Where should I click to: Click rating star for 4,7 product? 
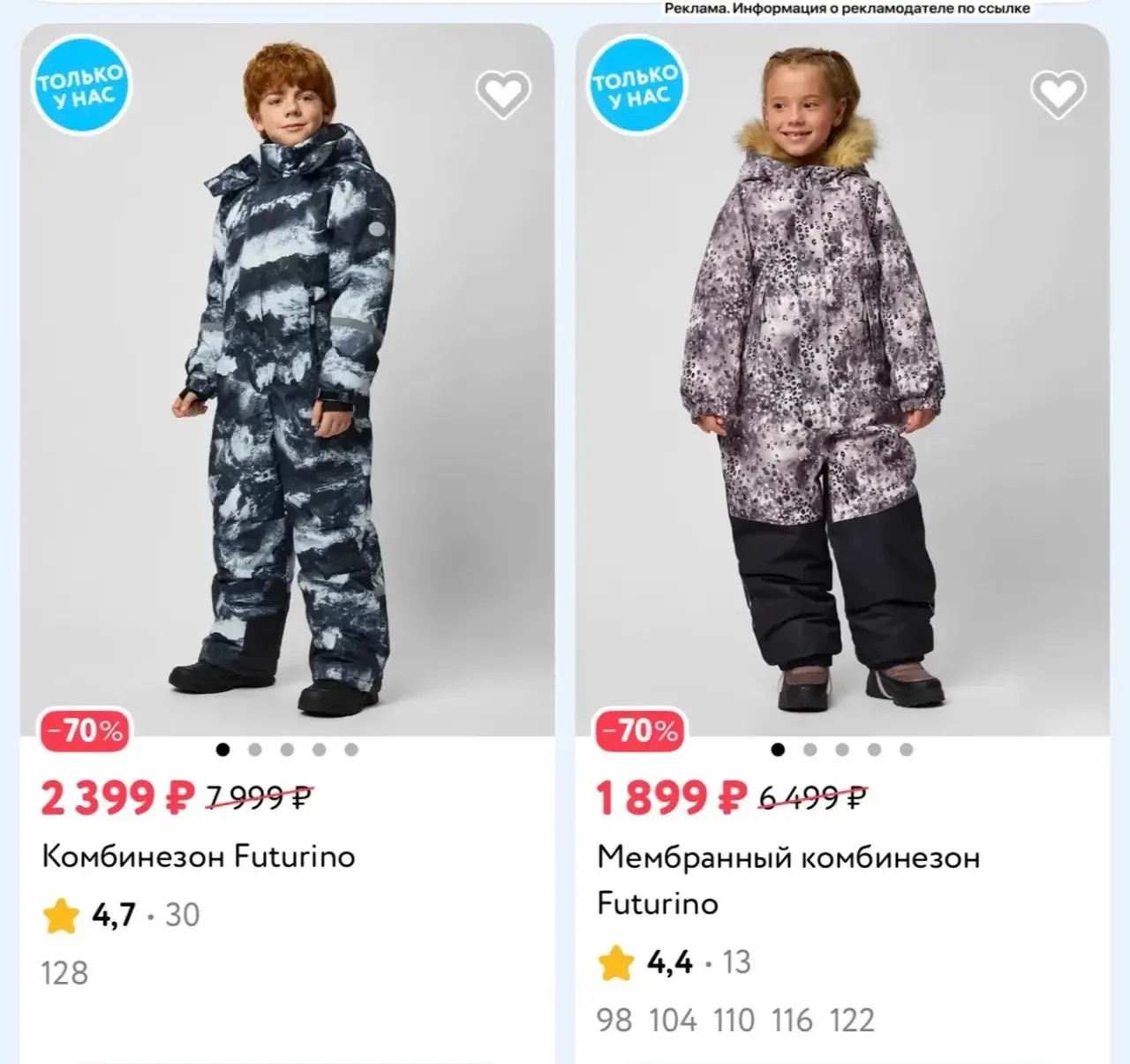coord(61,916)
